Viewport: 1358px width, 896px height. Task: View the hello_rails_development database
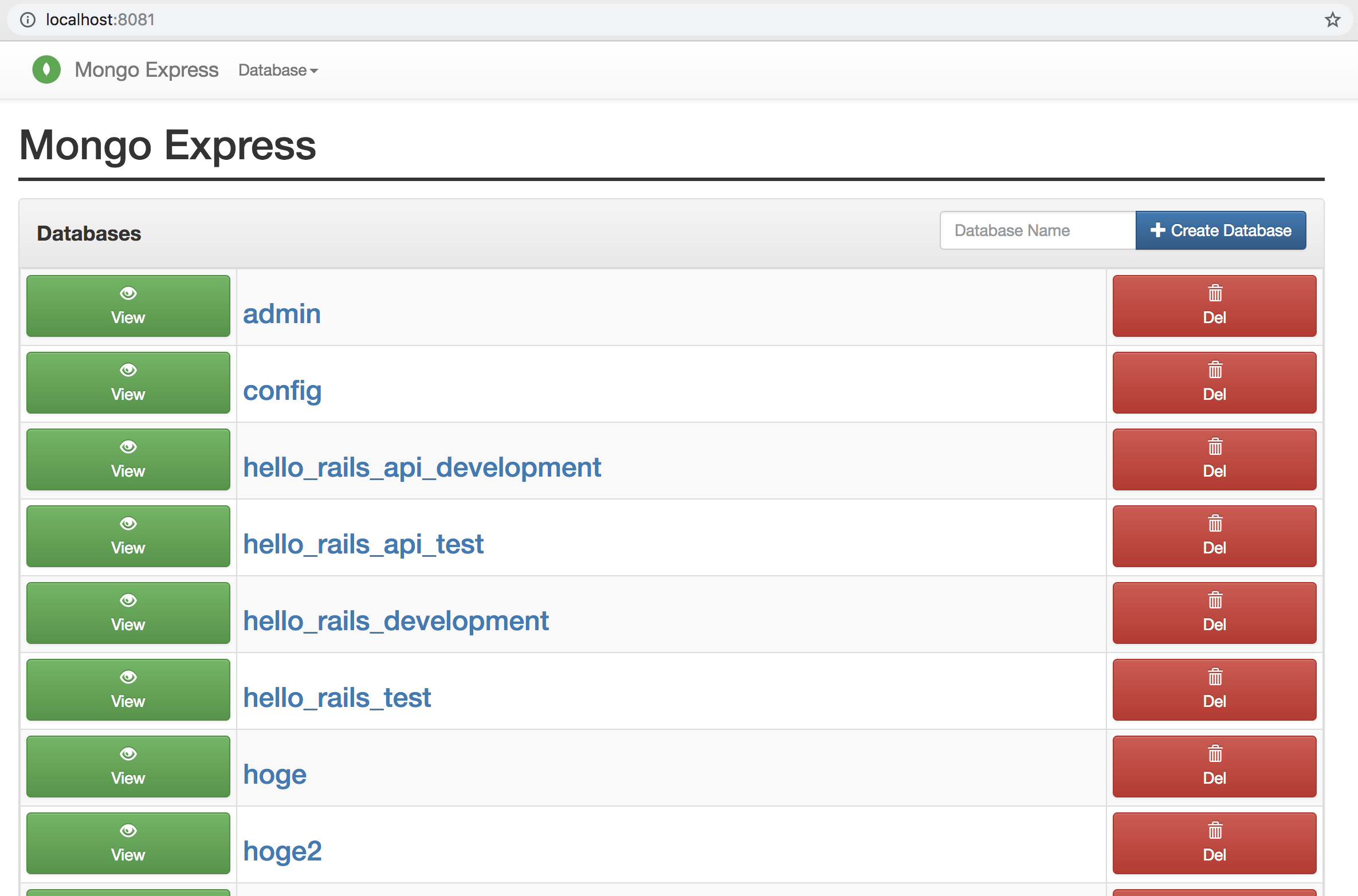click(x=128, y=613)
